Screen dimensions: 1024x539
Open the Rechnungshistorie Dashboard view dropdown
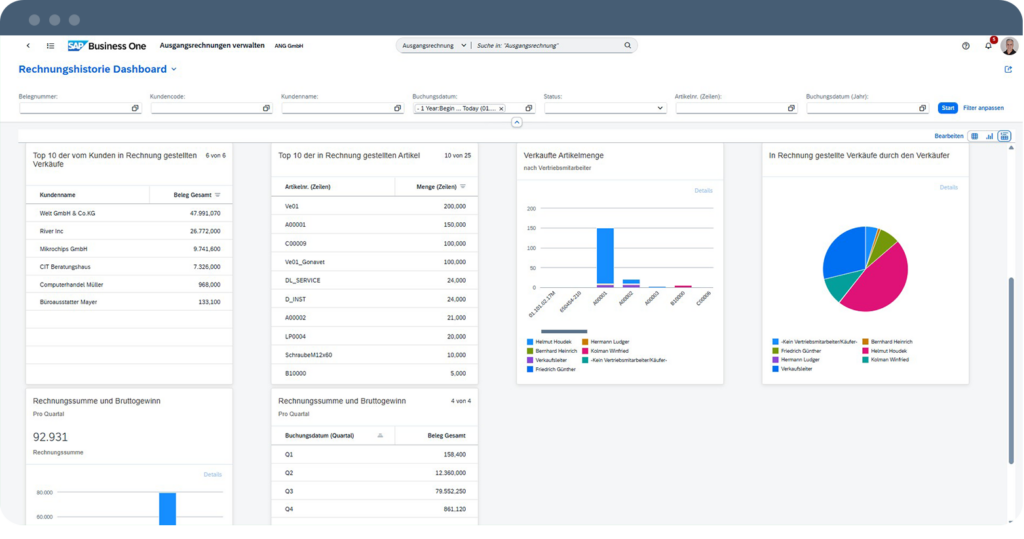click(174, 69)
